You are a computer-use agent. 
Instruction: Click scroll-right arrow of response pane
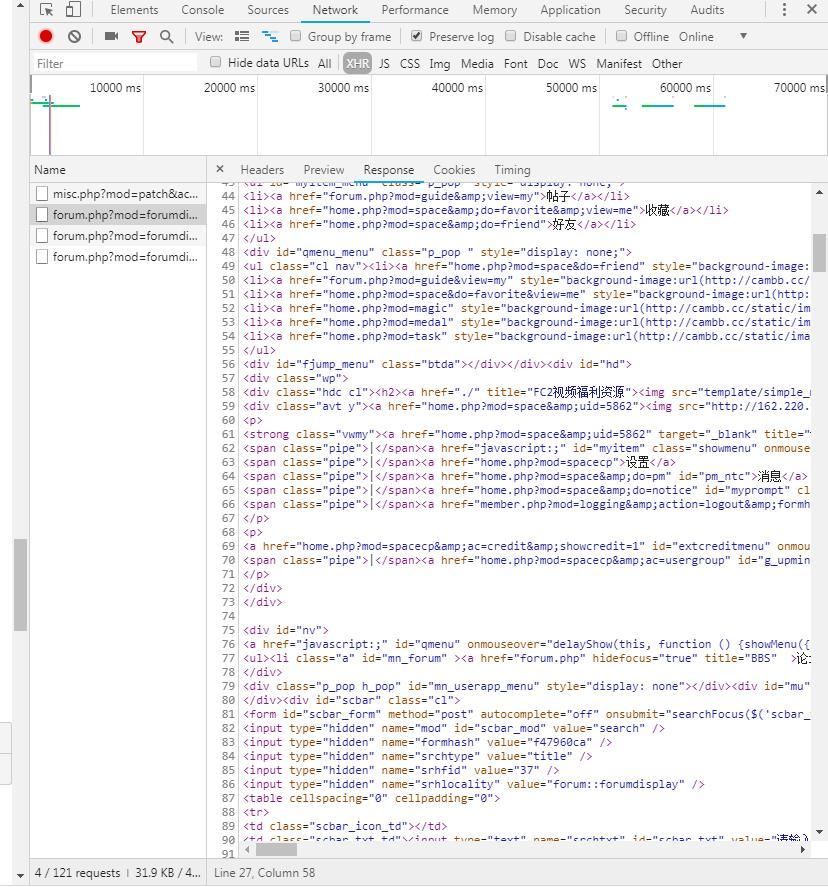coord(803,849)
